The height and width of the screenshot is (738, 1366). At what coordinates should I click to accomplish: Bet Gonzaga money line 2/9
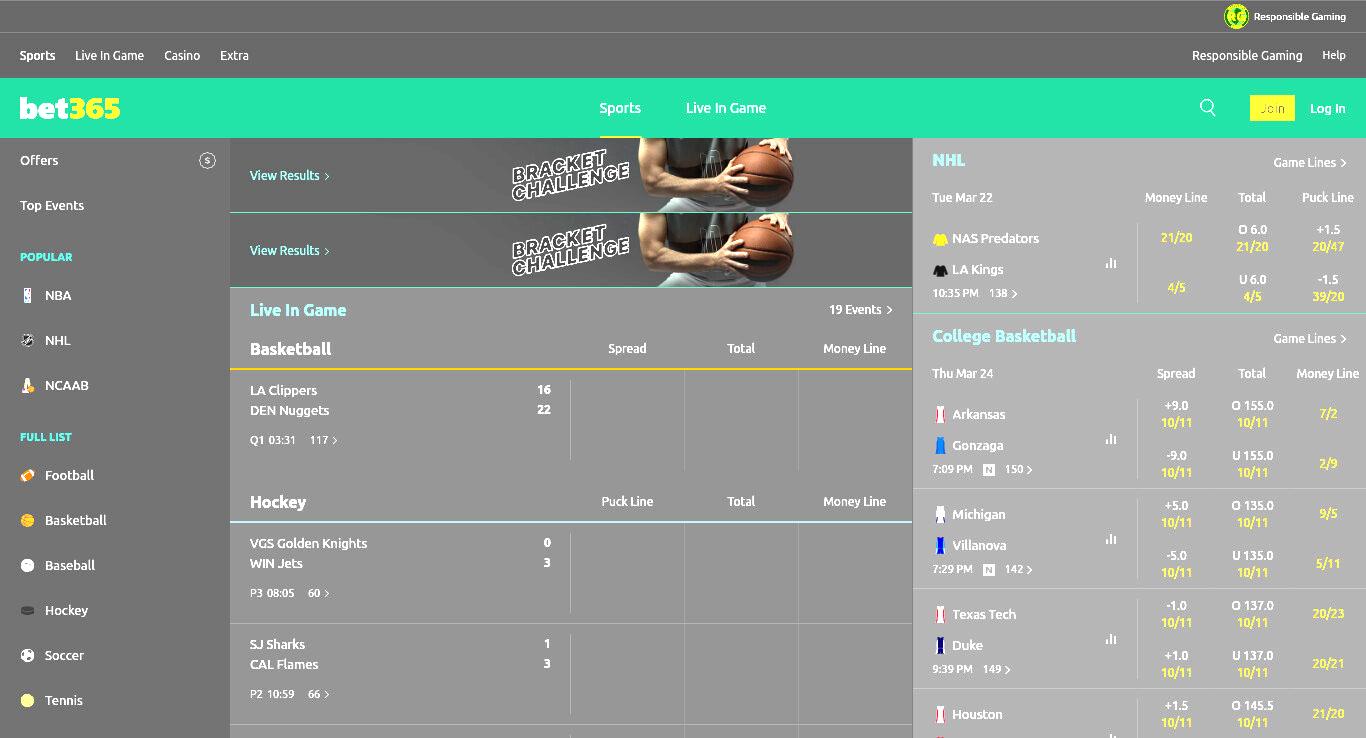tap(1327, 463)
